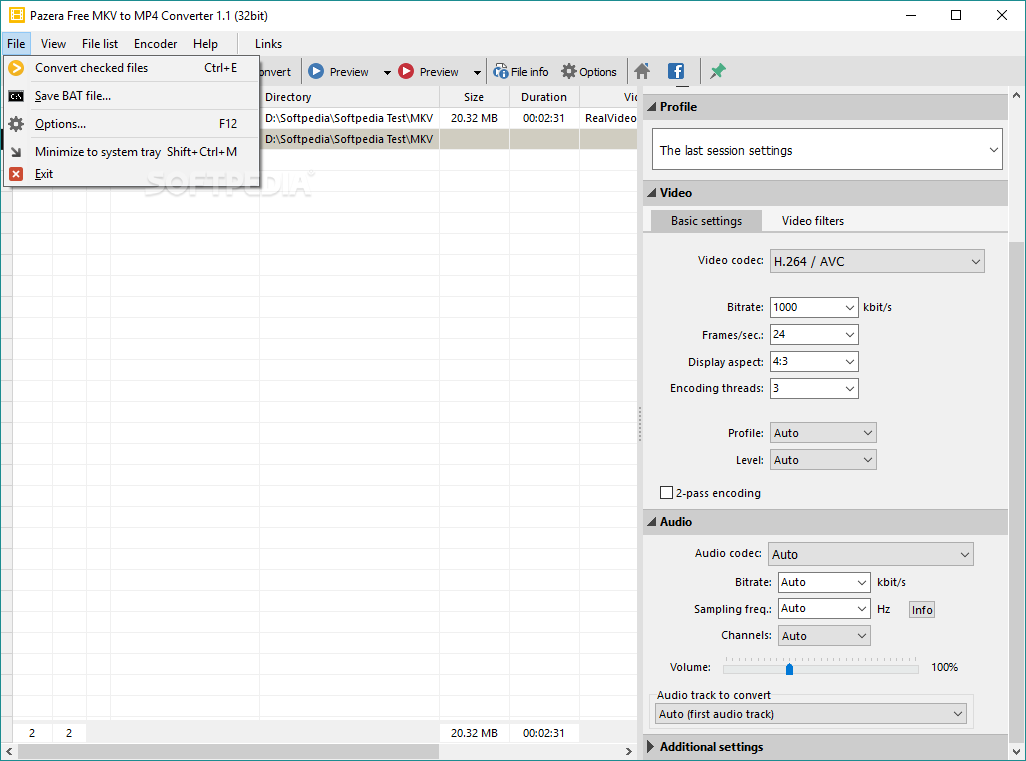
Task: Click the Options gear icon in File menu
Action: [16, 124]
